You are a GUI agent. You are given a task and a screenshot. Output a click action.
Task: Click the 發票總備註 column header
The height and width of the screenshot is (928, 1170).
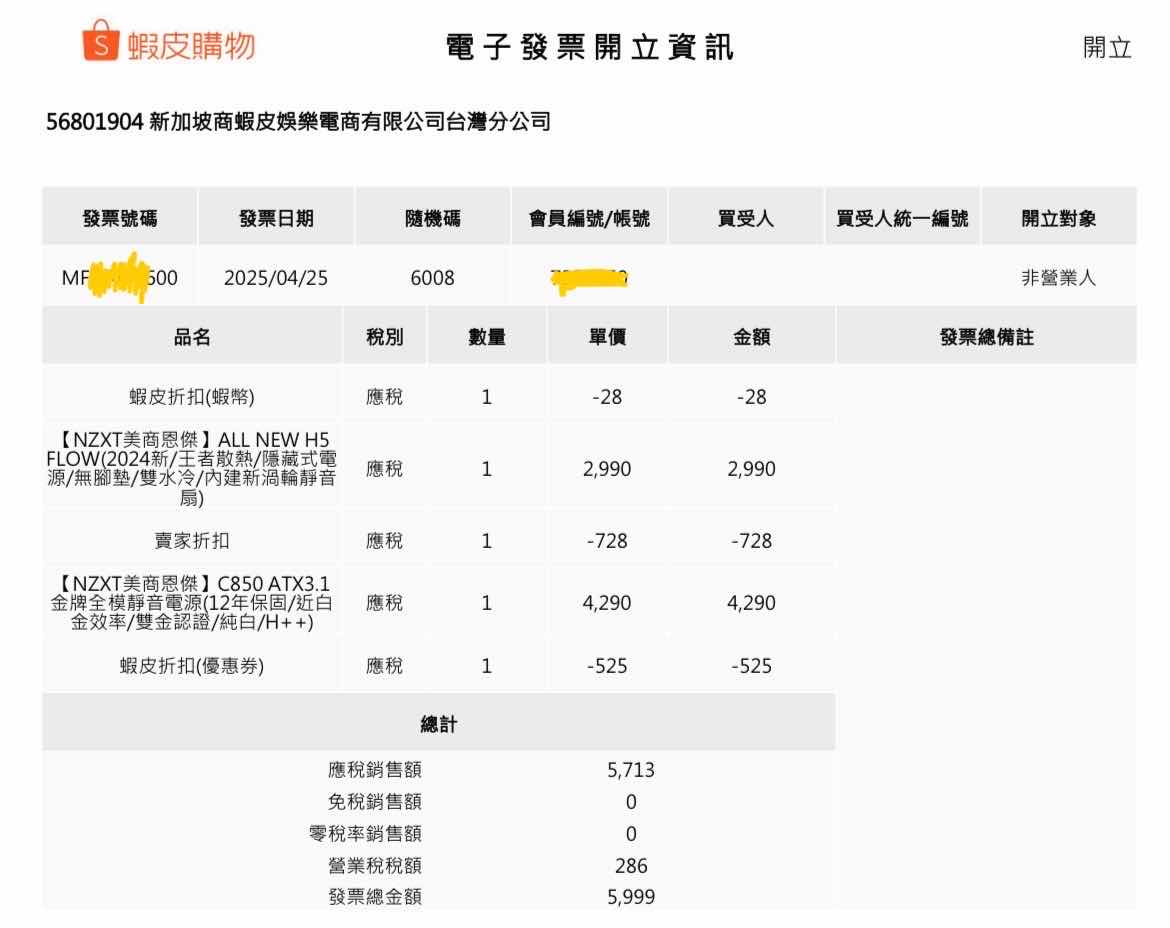click(x=986, y=338)
